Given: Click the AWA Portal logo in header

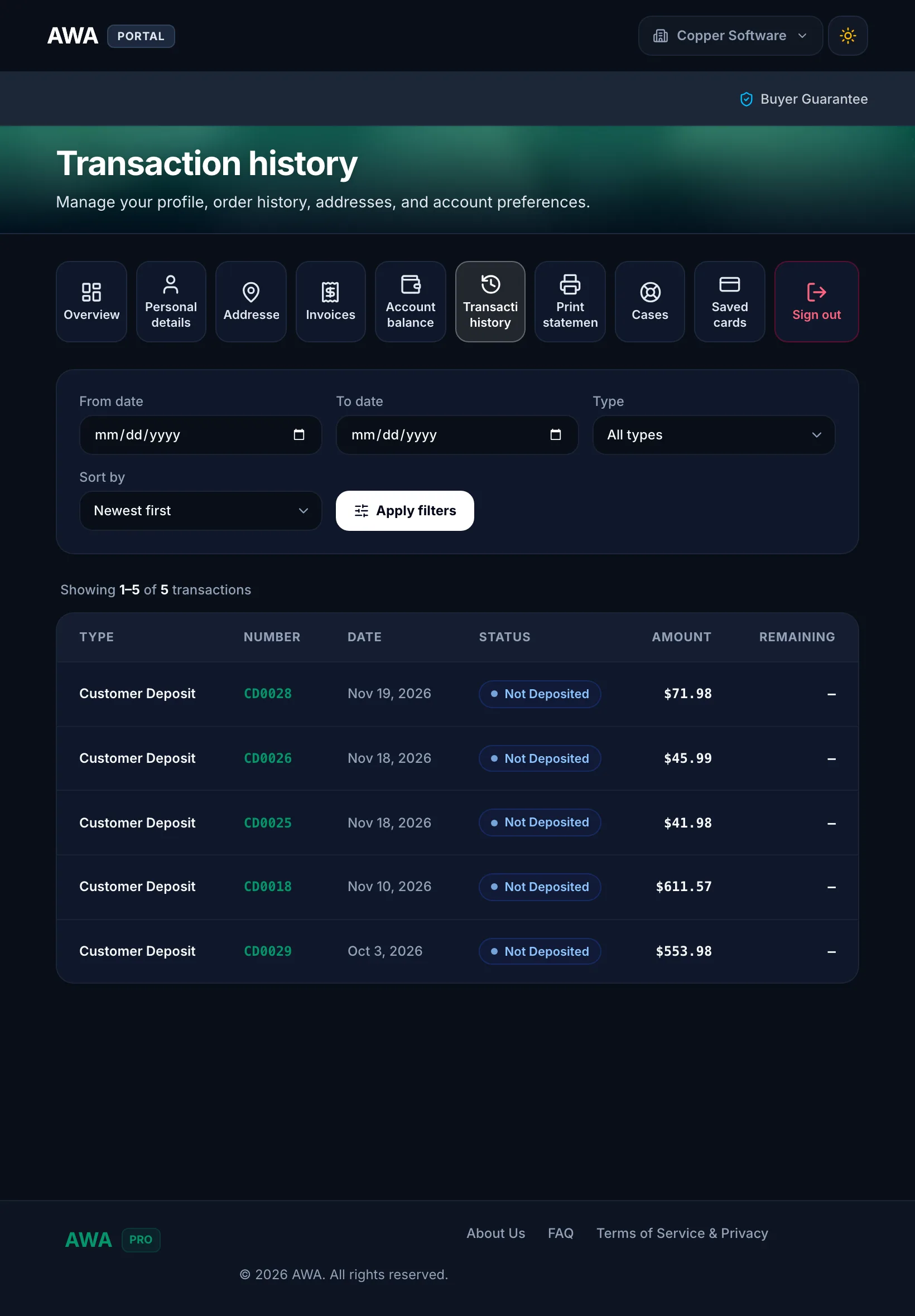Looking at the screenshot, I should click(x=110, y=36).
